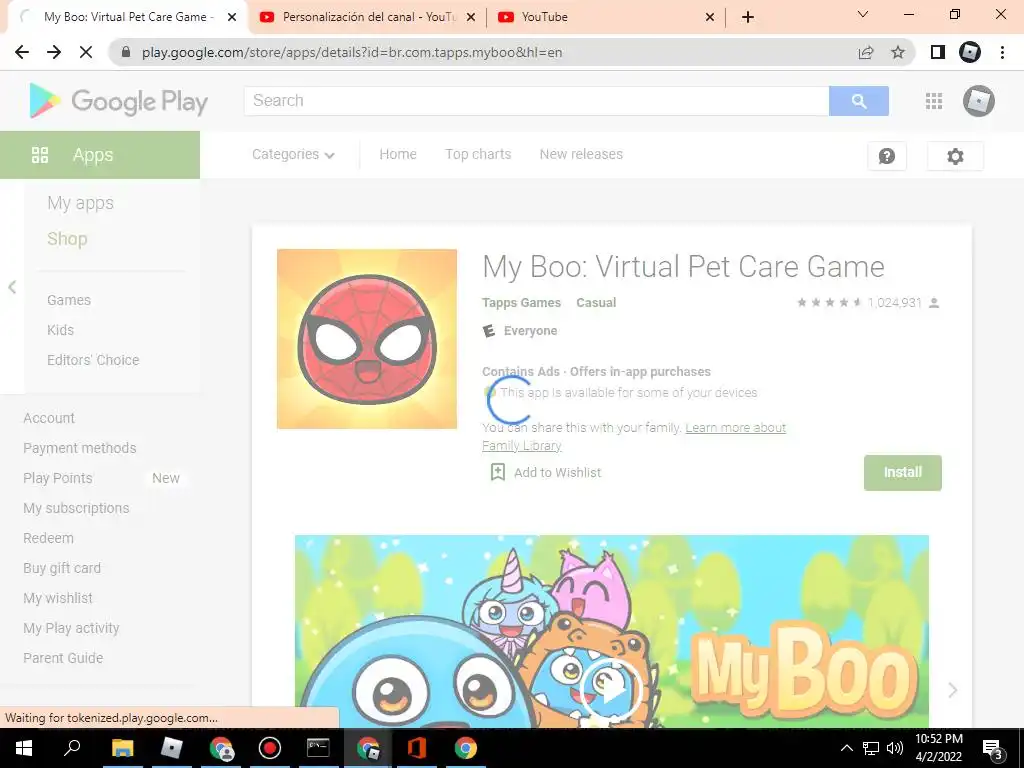Click the Google Play logo

pyautogui.click(x=118, y=101)
